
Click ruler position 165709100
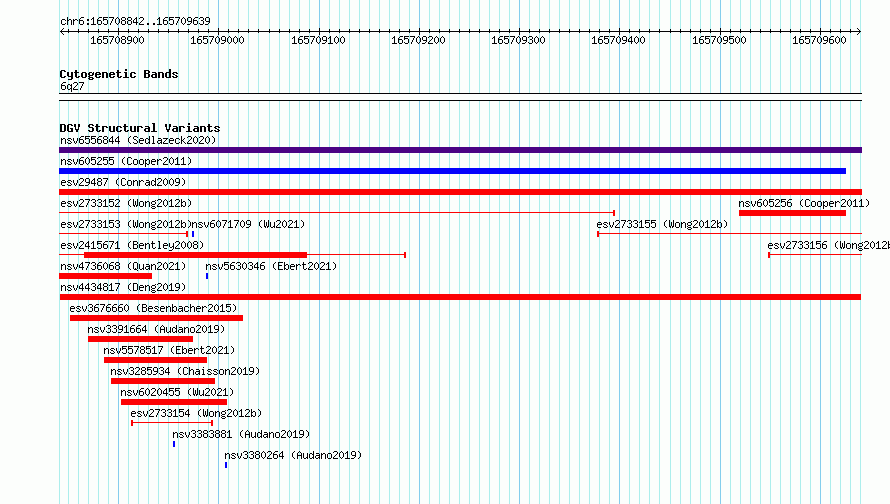318,40
